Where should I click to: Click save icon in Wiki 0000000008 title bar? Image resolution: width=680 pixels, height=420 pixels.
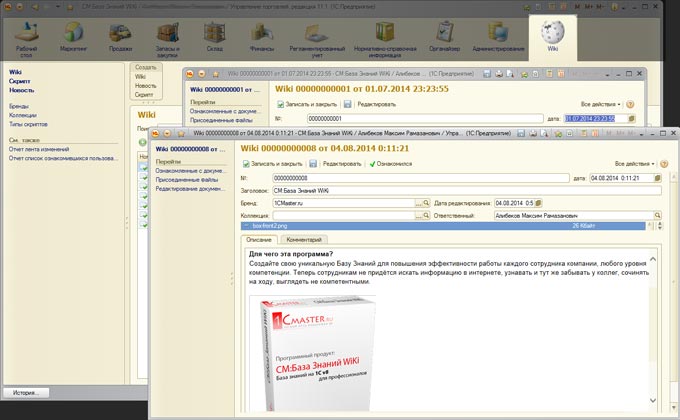[521, 134]
